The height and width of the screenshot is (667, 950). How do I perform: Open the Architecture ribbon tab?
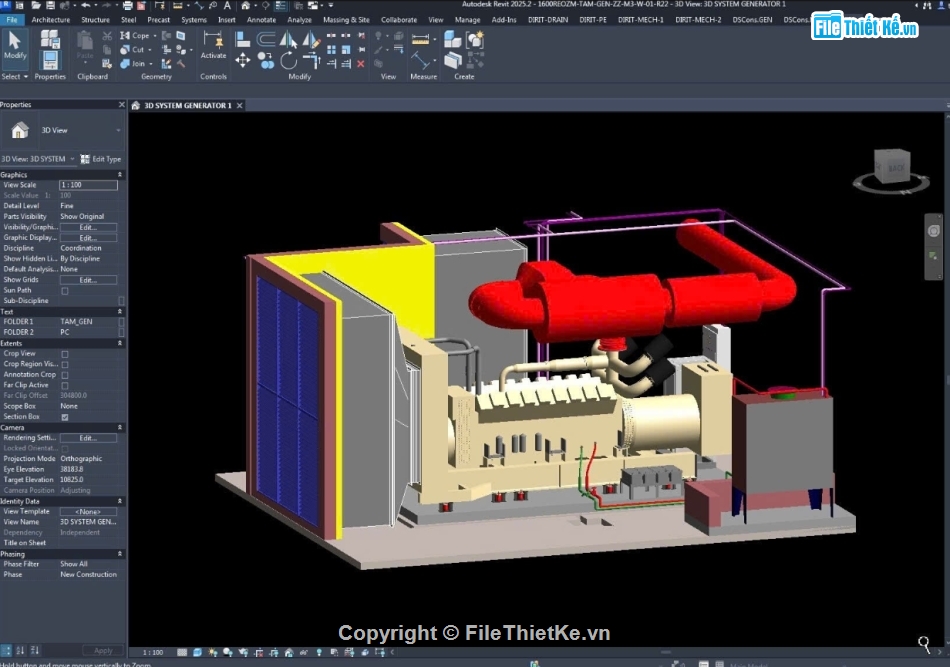click(x=51, y=19)
